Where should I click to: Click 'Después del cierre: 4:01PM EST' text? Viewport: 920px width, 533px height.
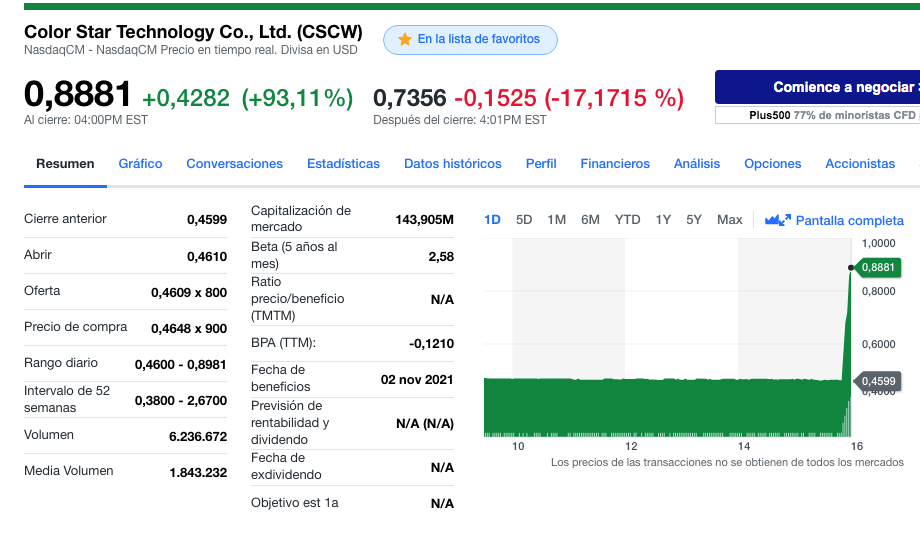[459, 120]
